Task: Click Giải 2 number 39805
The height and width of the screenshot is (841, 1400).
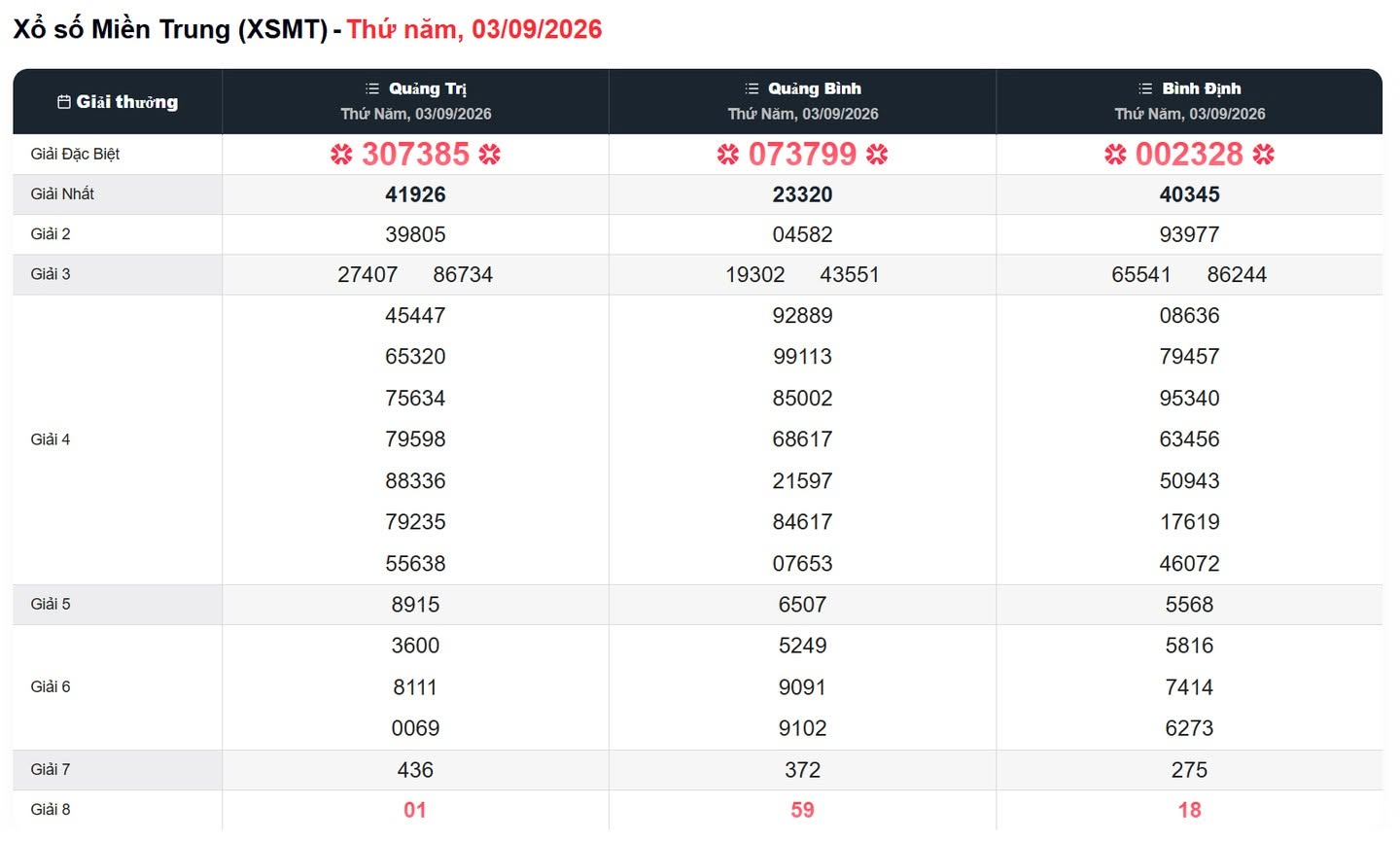Action: (x=415, y=234)
